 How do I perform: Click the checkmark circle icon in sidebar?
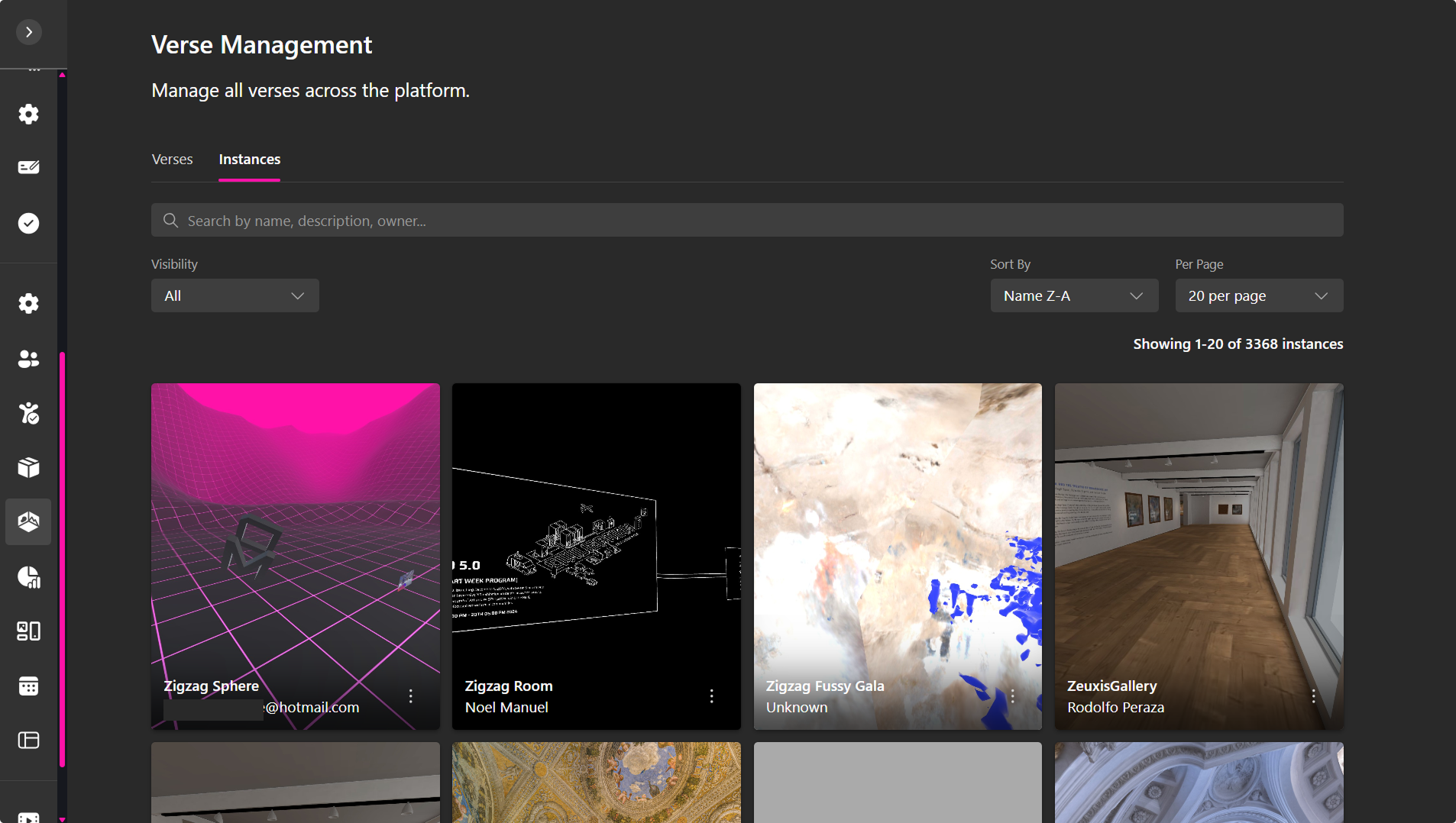(29, 224)
